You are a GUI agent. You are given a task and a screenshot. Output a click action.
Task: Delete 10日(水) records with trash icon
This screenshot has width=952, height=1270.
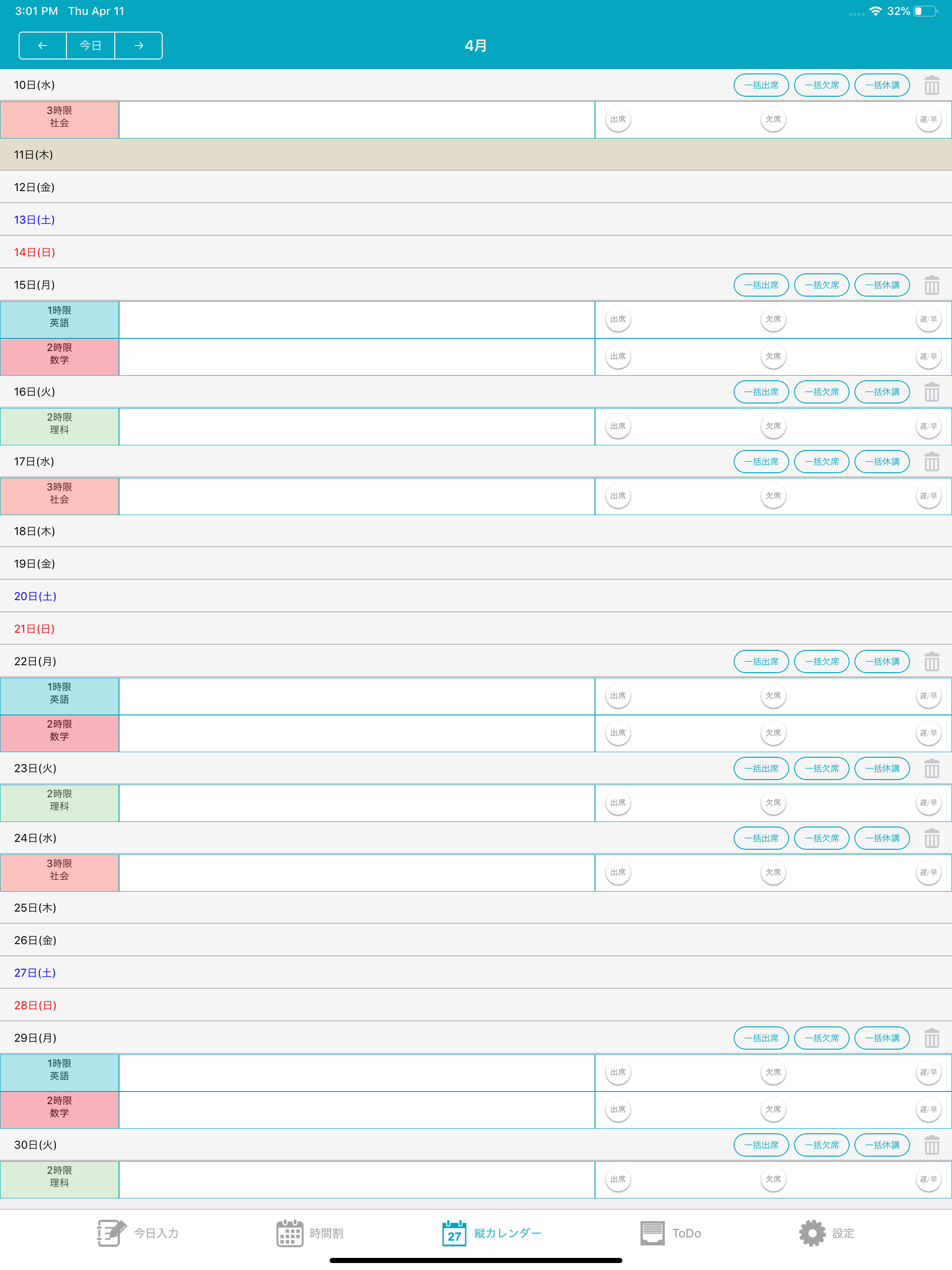[x=932, y=86]
